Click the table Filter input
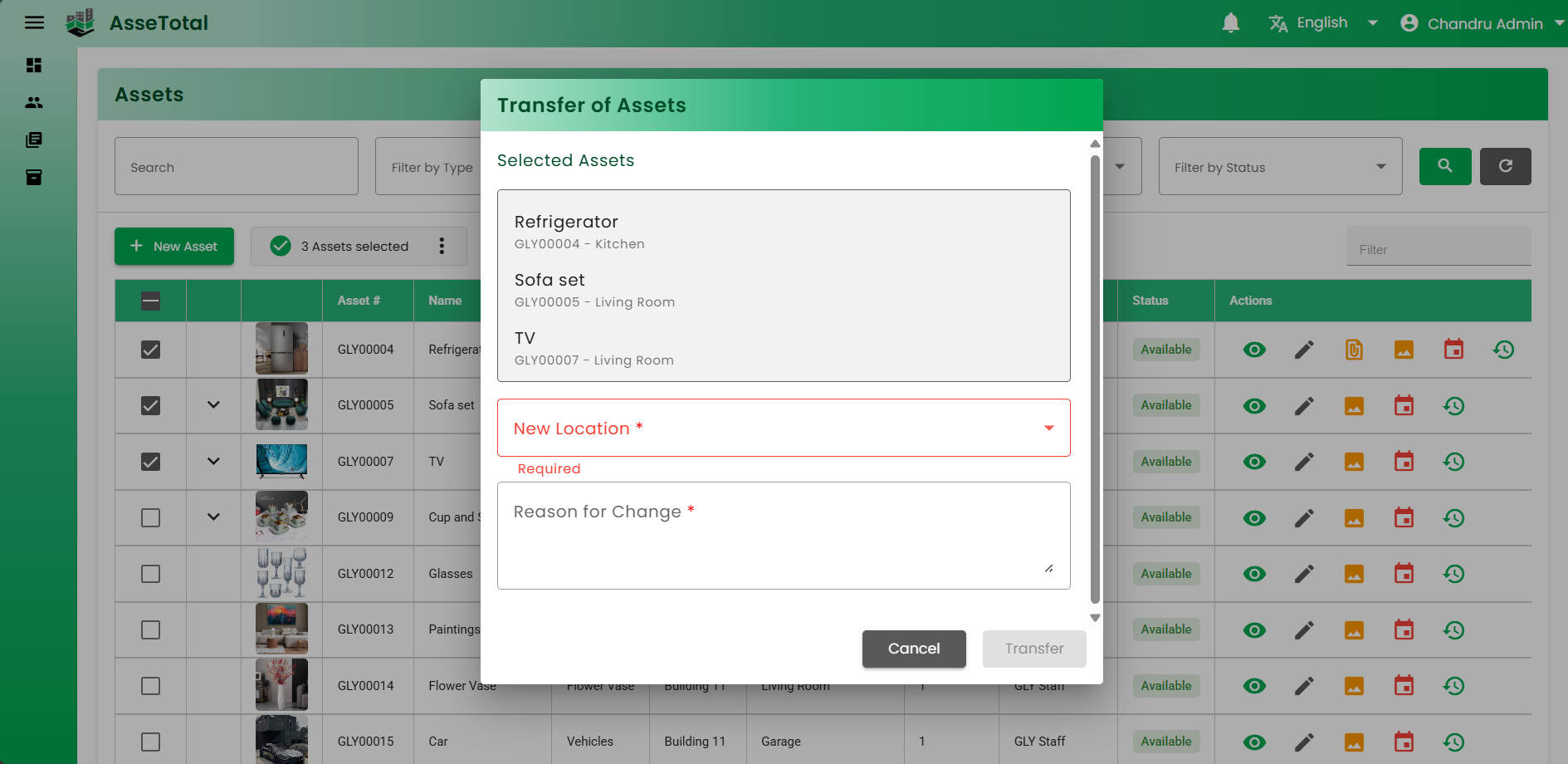This screenshot has height=764, width=1568. pyautogui.click(x=1439, y=247)
